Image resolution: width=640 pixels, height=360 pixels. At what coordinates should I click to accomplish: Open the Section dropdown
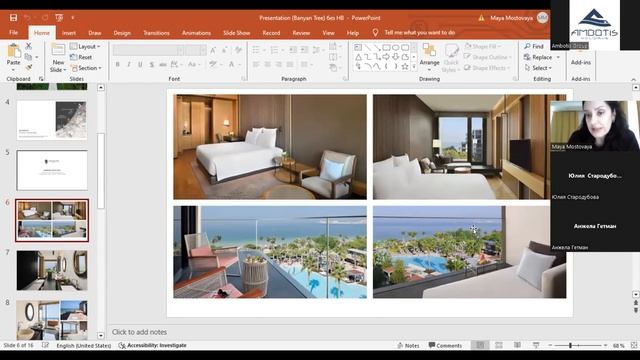[x=86, y=68]
